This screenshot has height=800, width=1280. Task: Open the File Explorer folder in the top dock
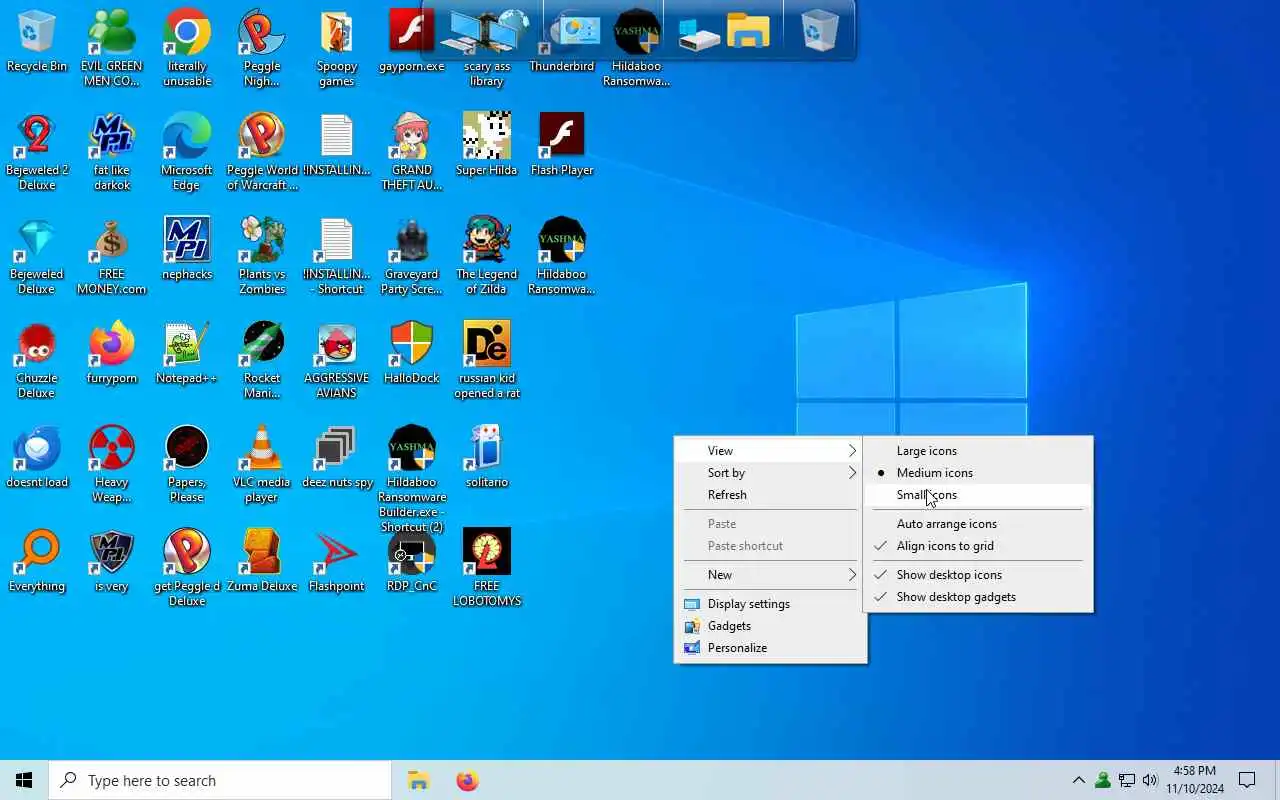click(x=748, y=30)
